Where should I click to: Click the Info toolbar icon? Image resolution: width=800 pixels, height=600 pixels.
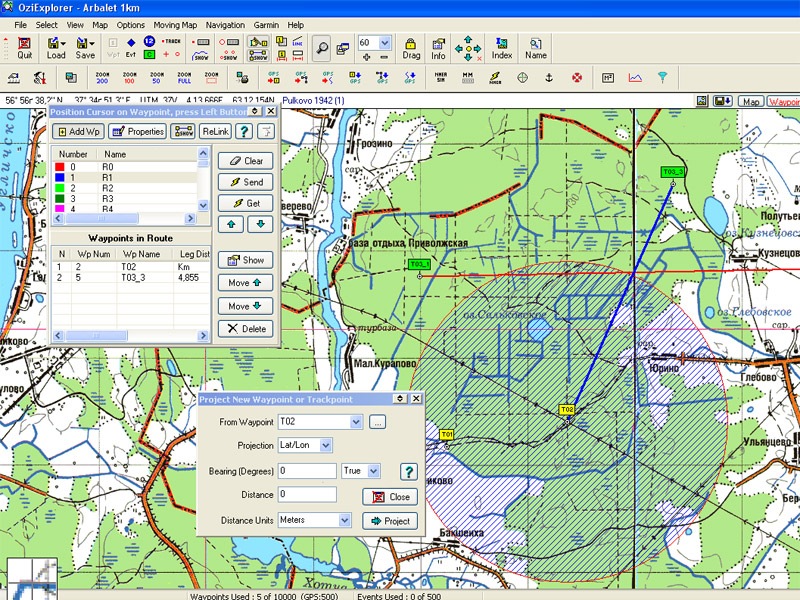point(438,47)
